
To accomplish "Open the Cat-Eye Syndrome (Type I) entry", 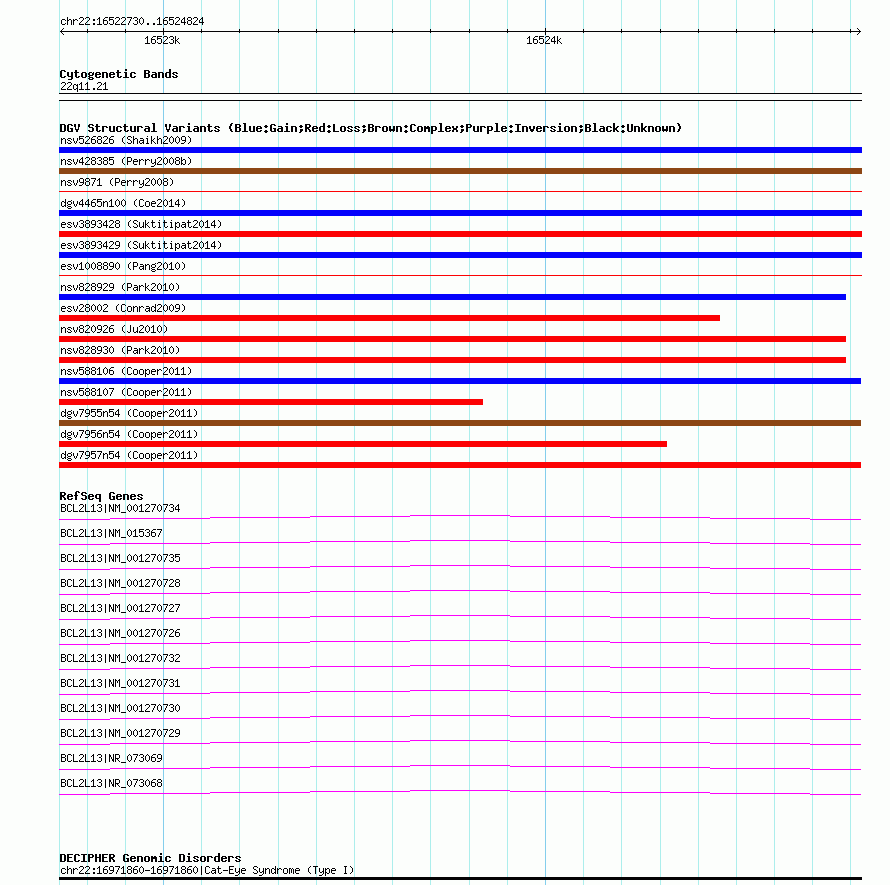I will pyautogui.click(x=207, y=870).
